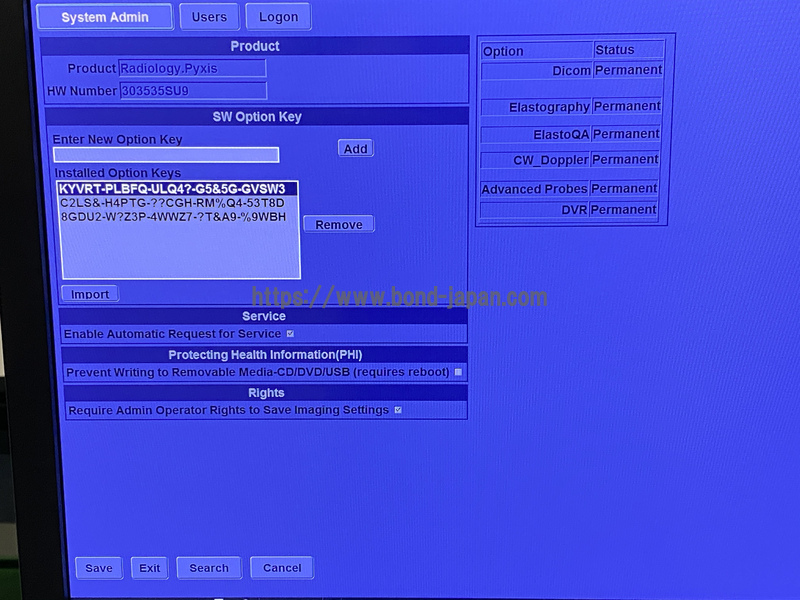Click the HW Number field

point(192,91)
